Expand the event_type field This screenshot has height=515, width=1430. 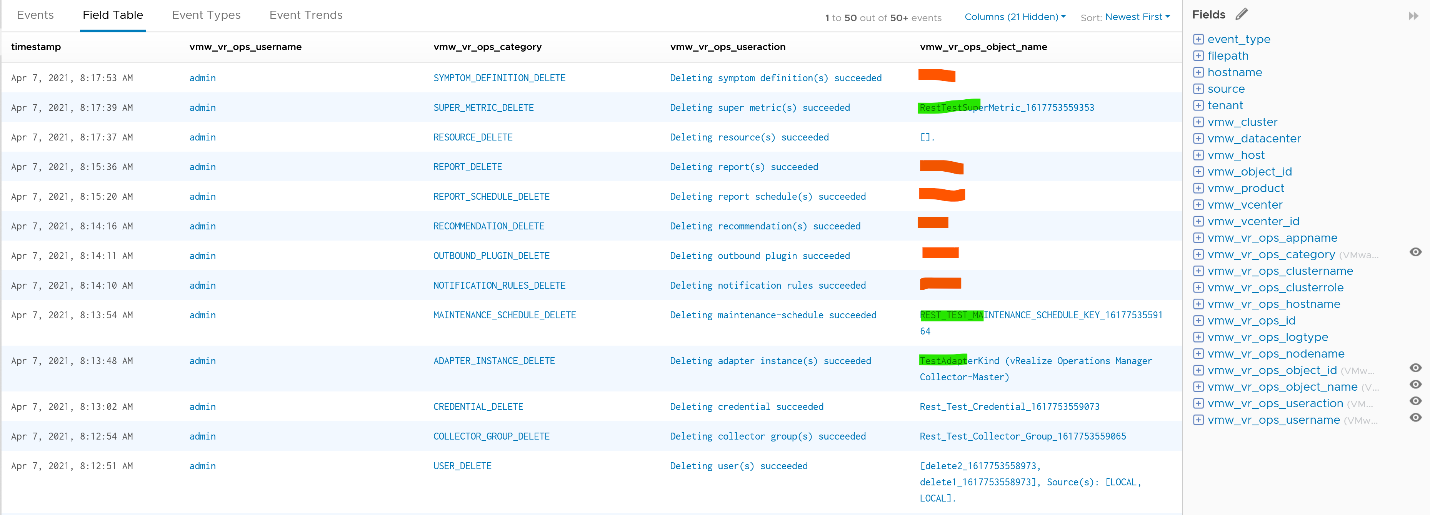(x=1198, y=39)
